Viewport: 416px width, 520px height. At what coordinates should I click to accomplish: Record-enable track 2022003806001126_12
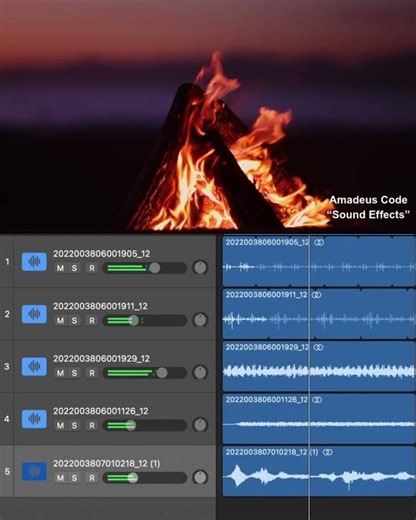point(92,425)
